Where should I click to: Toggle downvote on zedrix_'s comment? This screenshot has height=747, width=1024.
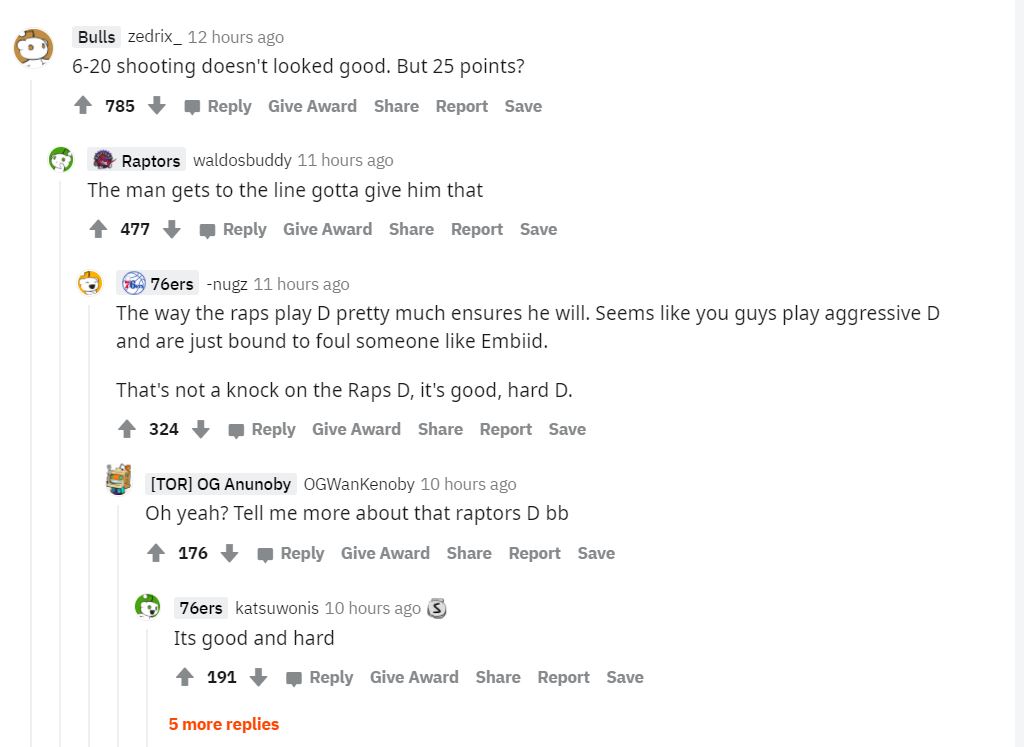pyautogui.click(x=157, y=105)
